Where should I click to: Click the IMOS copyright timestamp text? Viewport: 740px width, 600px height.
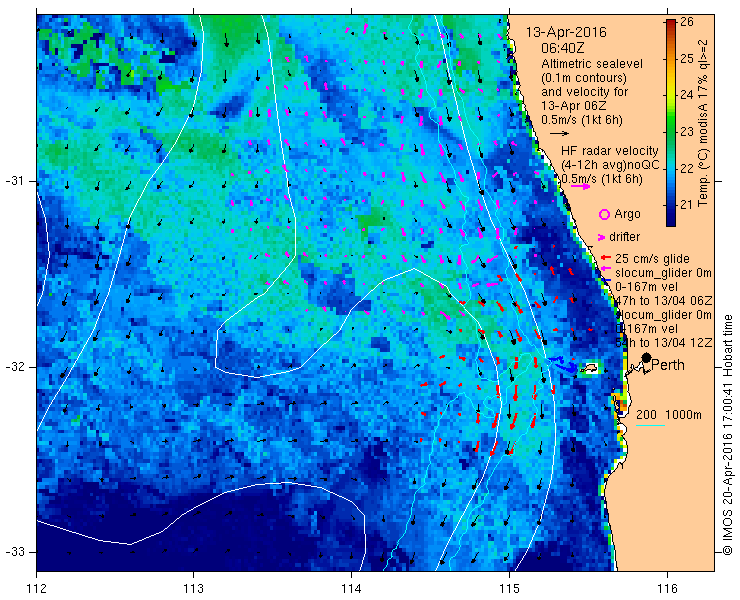728,435
